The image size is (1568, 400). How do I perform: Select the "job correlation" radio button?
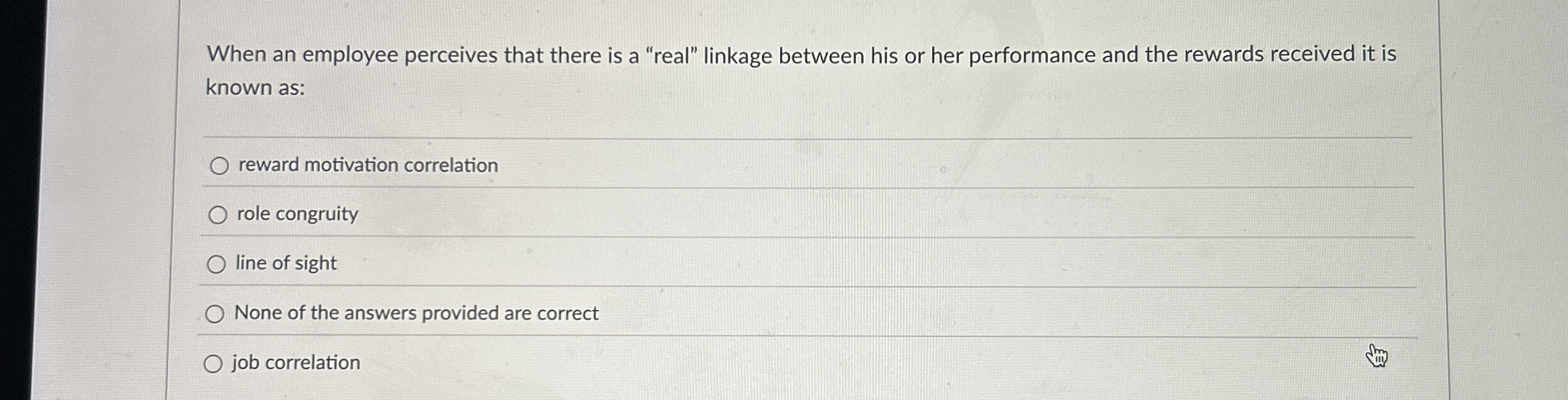point(214,363)
